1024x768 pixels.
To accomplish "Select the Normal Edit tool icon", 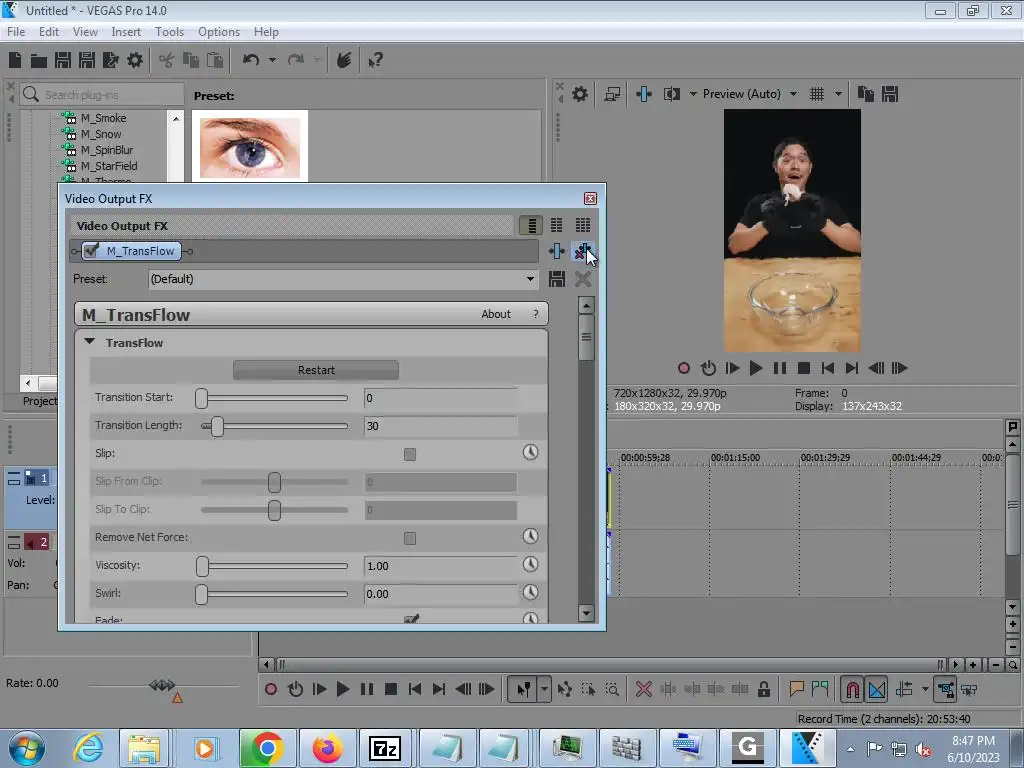I will click(524, 689).
